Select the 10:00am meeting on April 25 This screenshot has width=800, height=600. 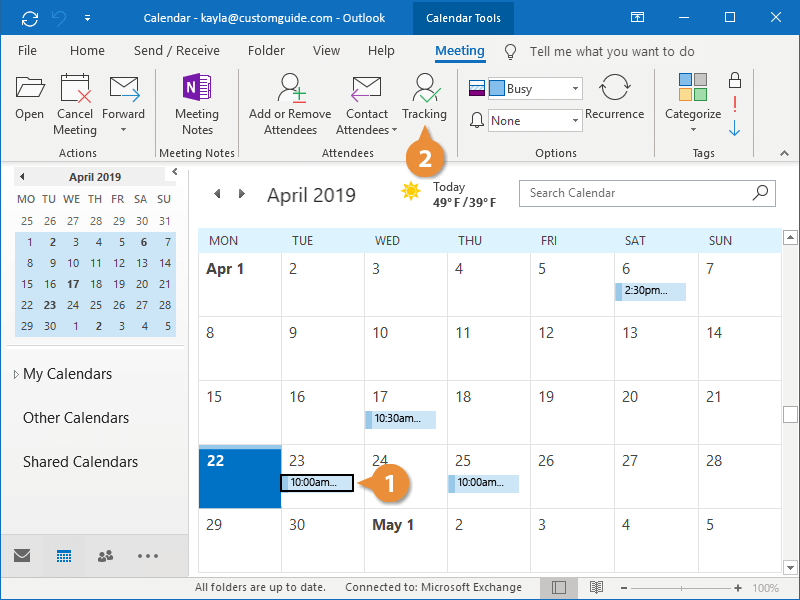coord(484,483)
